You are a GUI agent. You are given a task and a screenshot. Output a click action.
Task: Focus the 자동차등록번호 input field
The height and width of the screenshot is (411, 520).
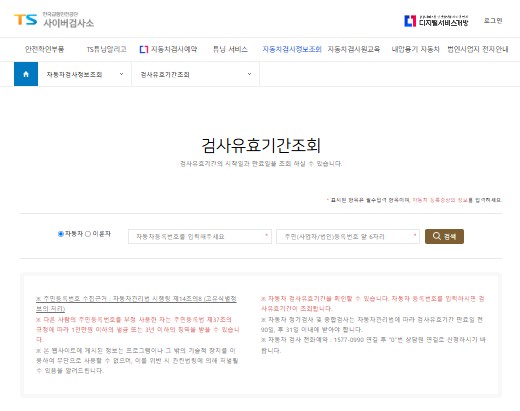pos(200,236)
